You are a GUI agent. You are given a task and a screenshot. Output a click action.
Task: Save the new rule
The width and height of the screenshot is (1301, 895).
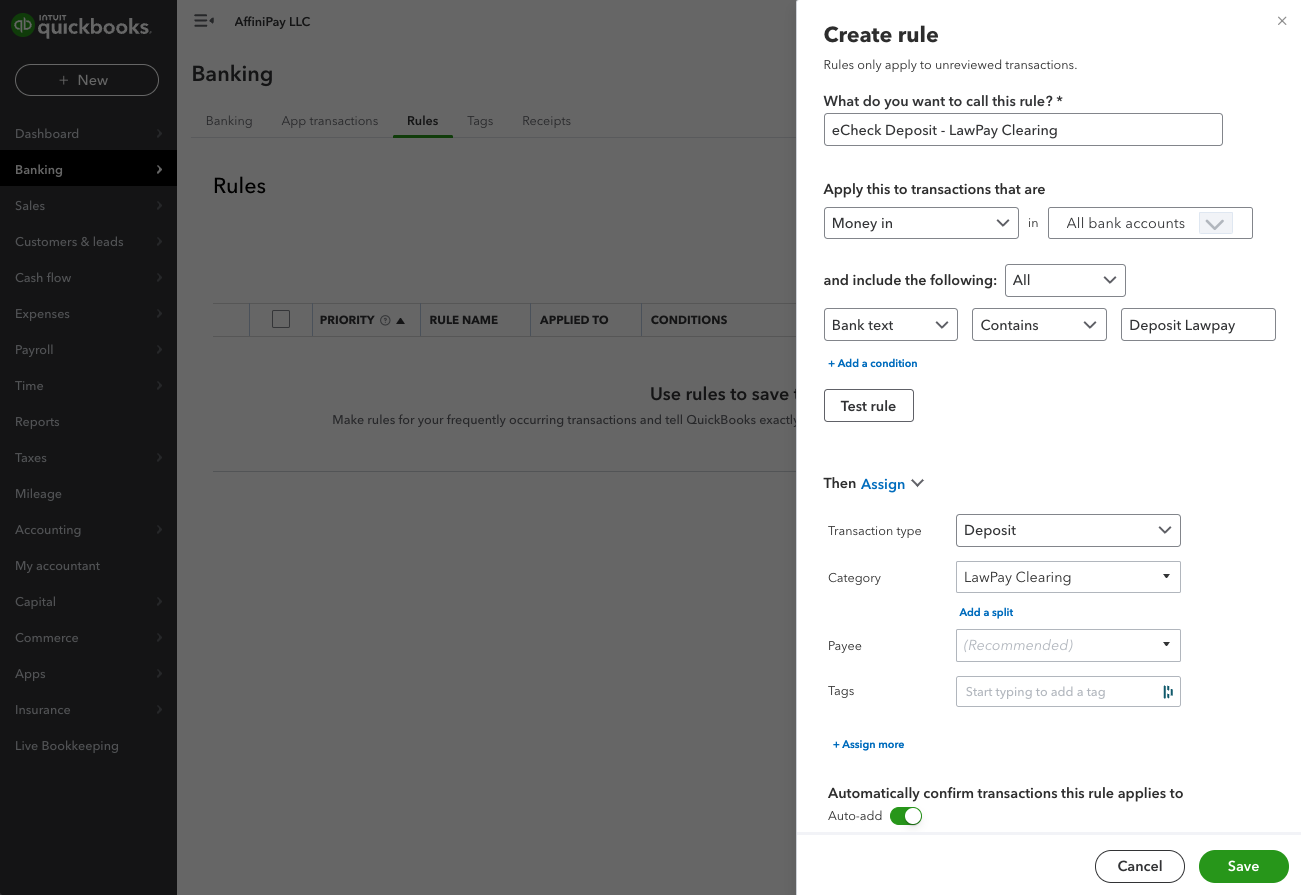[x=1243, y=866]
